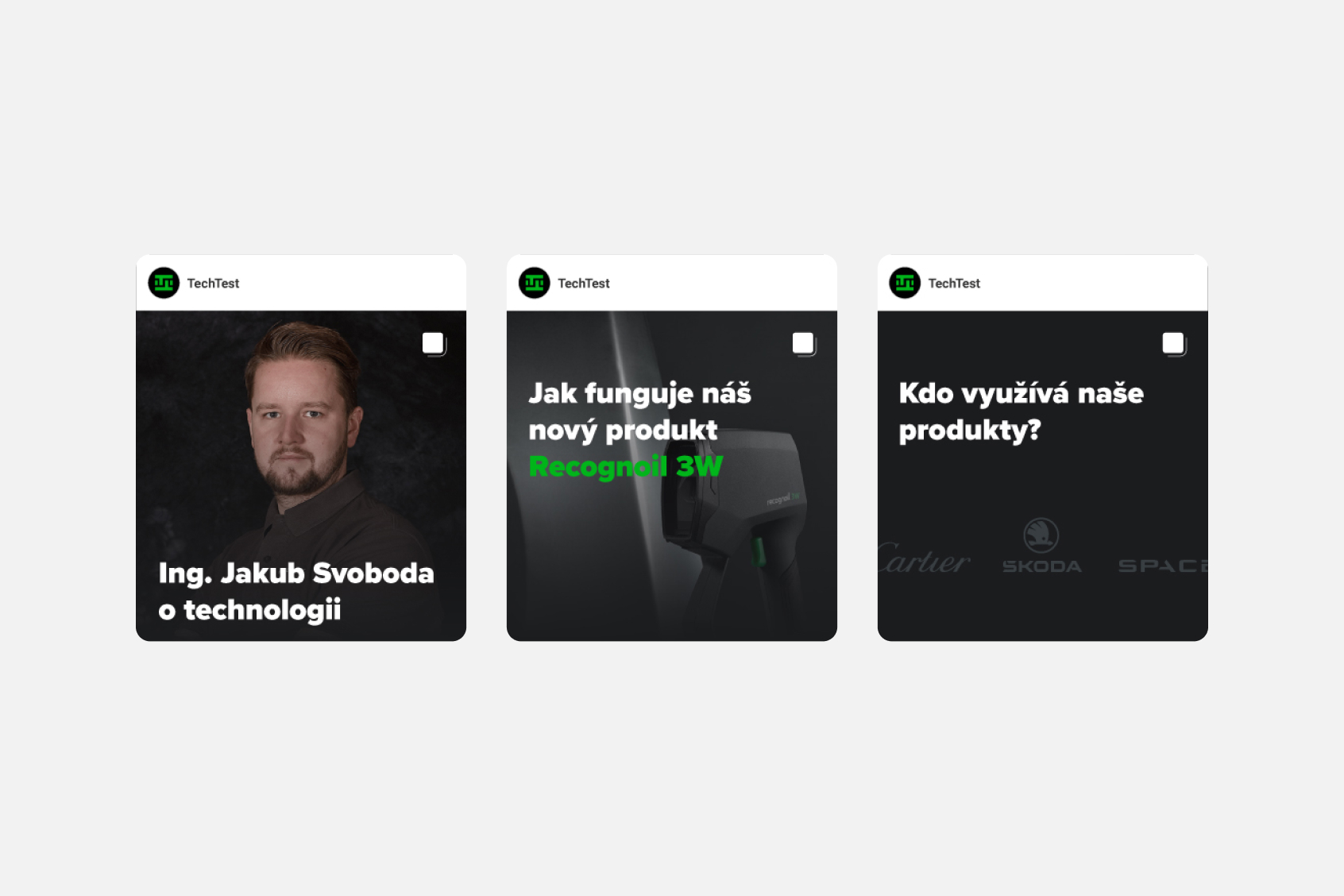Click TechTest avatar on Jakub Svoboda post
The height and width of the screenshot is (896, 1344).
point(164,283)
